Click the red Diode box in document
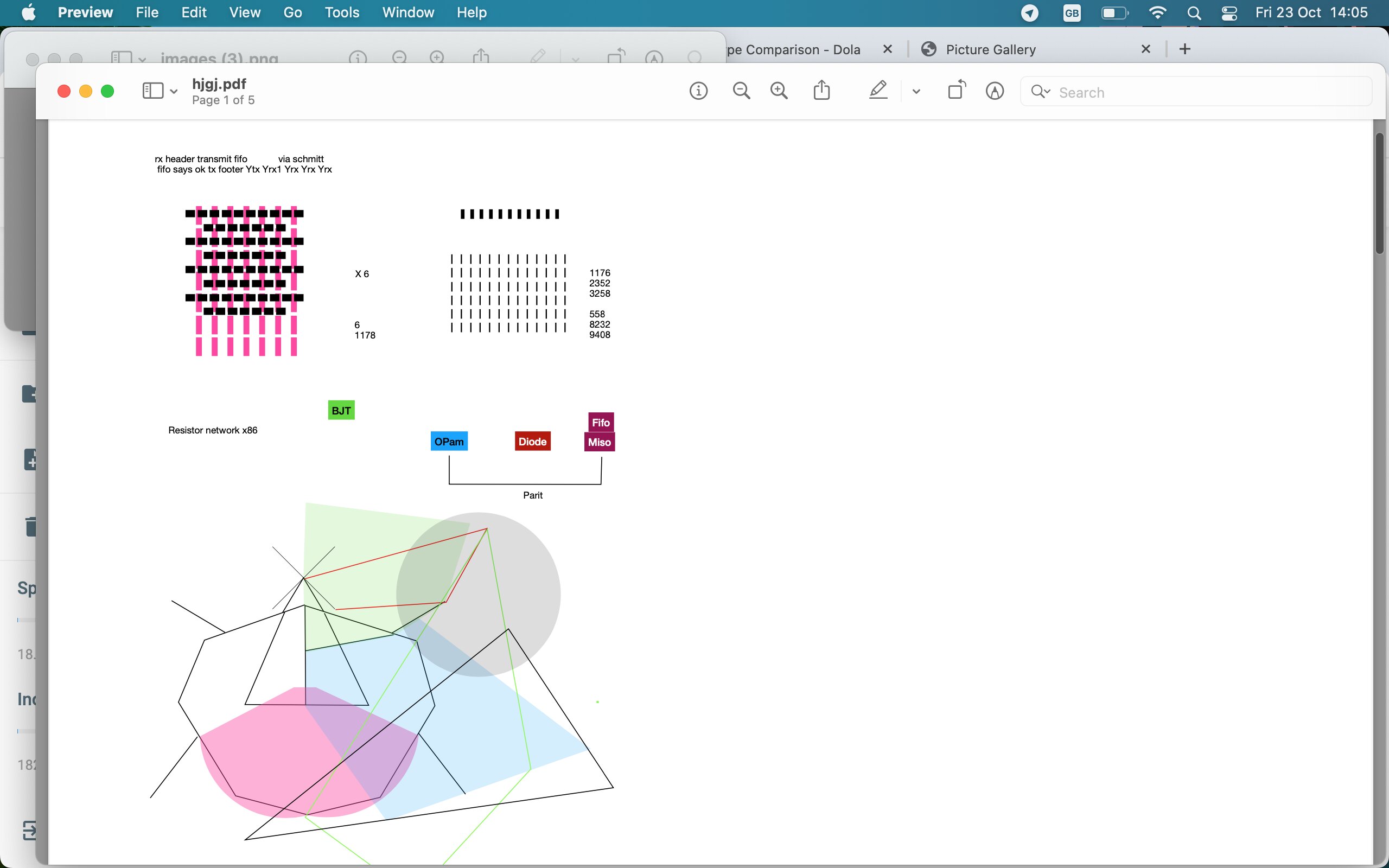1389x868 pixels. pos(532,442)
